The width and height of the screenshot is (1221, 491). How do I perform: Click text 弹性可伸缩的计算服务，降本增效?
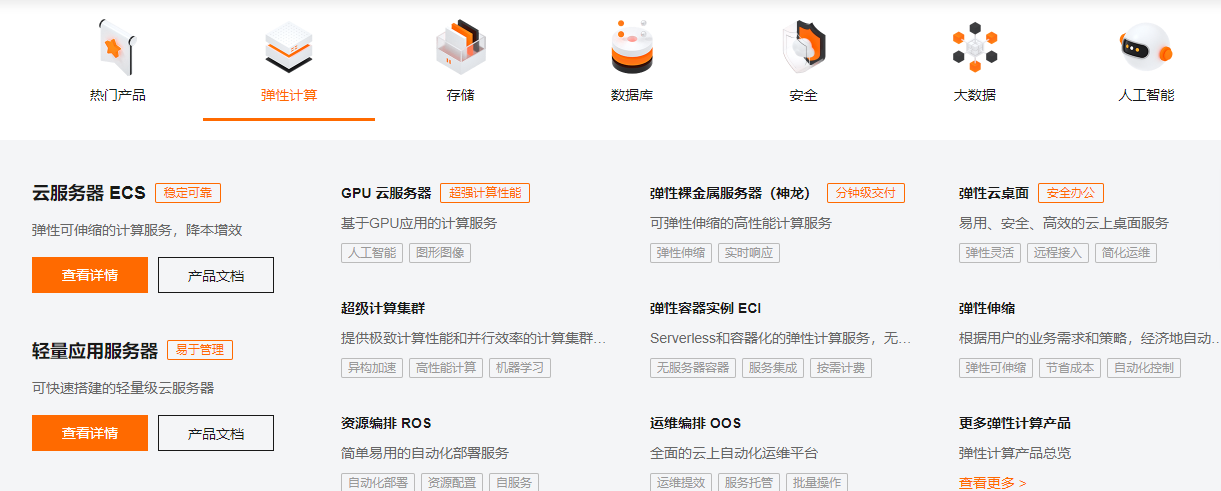click(x=137, y=230)
